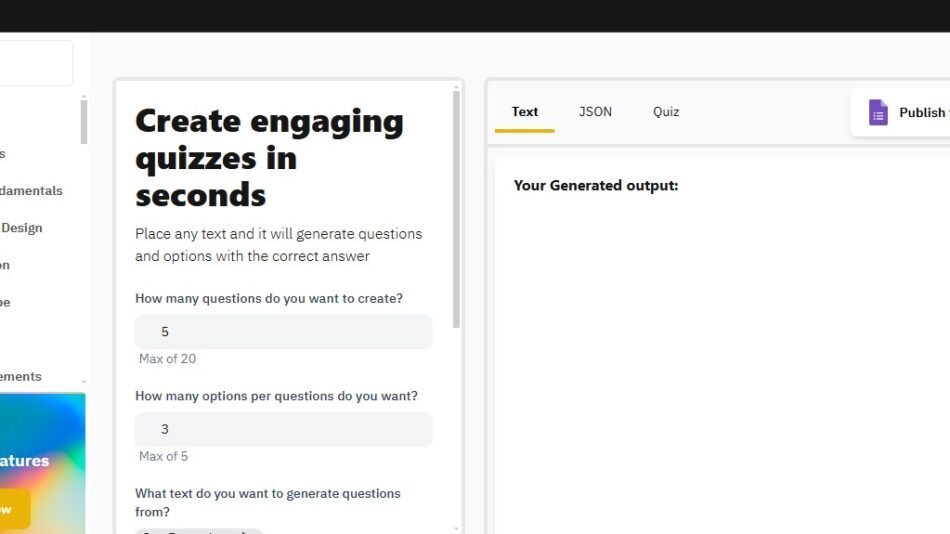950x534 pixels.
Task: Click the white box above the sidebar
Action: pos(36,63)
